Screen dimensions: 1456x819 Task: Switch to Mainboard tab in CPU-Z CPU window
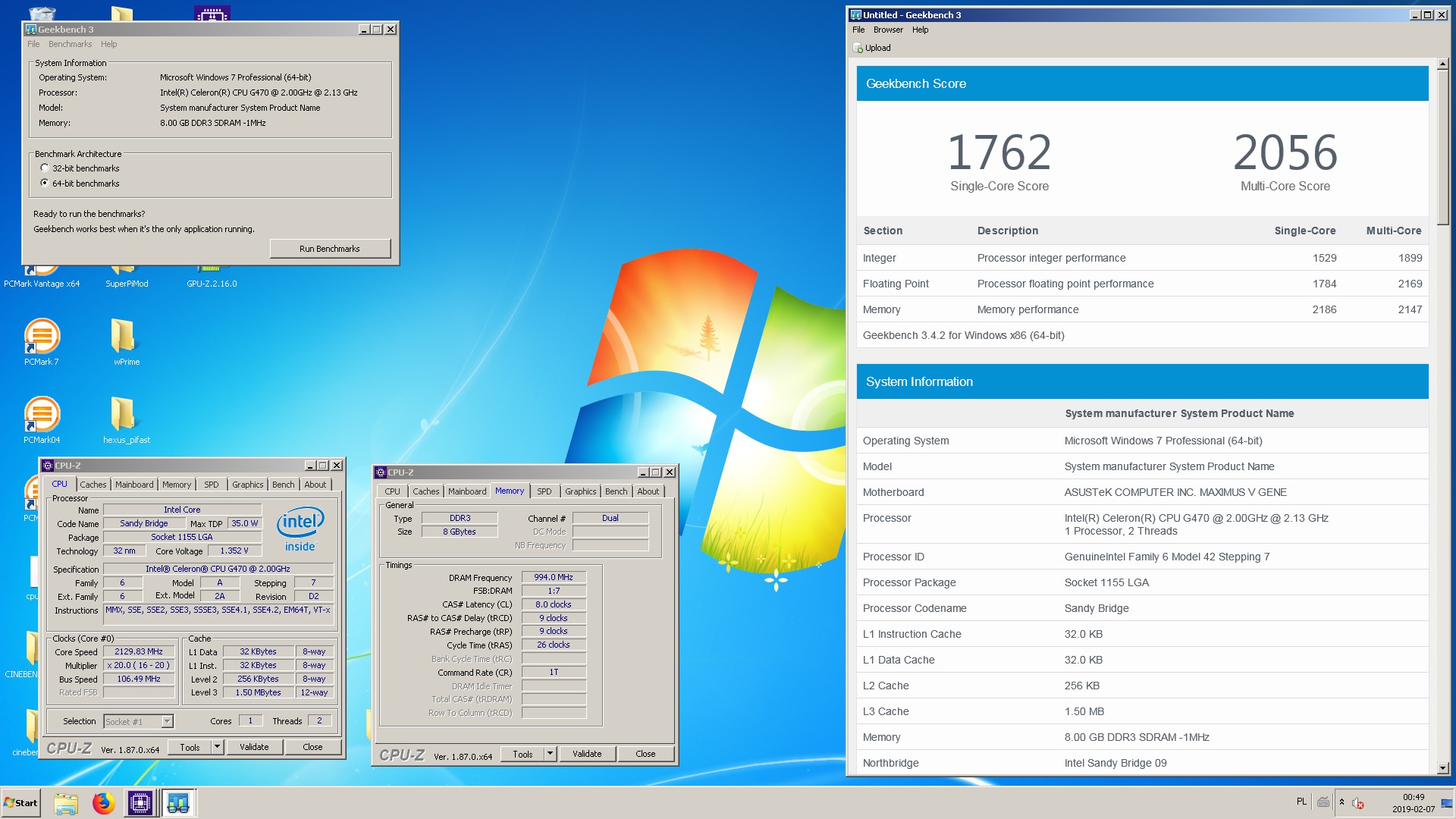tap(134, 485)
